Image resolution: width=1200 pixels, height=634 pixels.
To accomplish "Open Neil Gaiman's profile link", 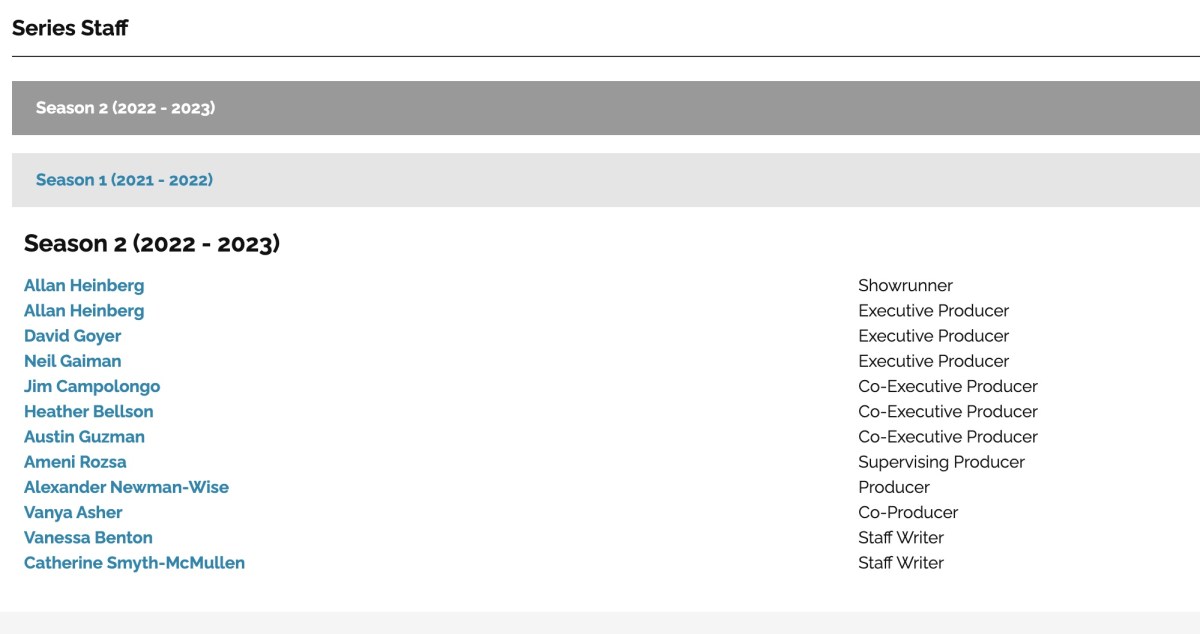I will 72,361.
